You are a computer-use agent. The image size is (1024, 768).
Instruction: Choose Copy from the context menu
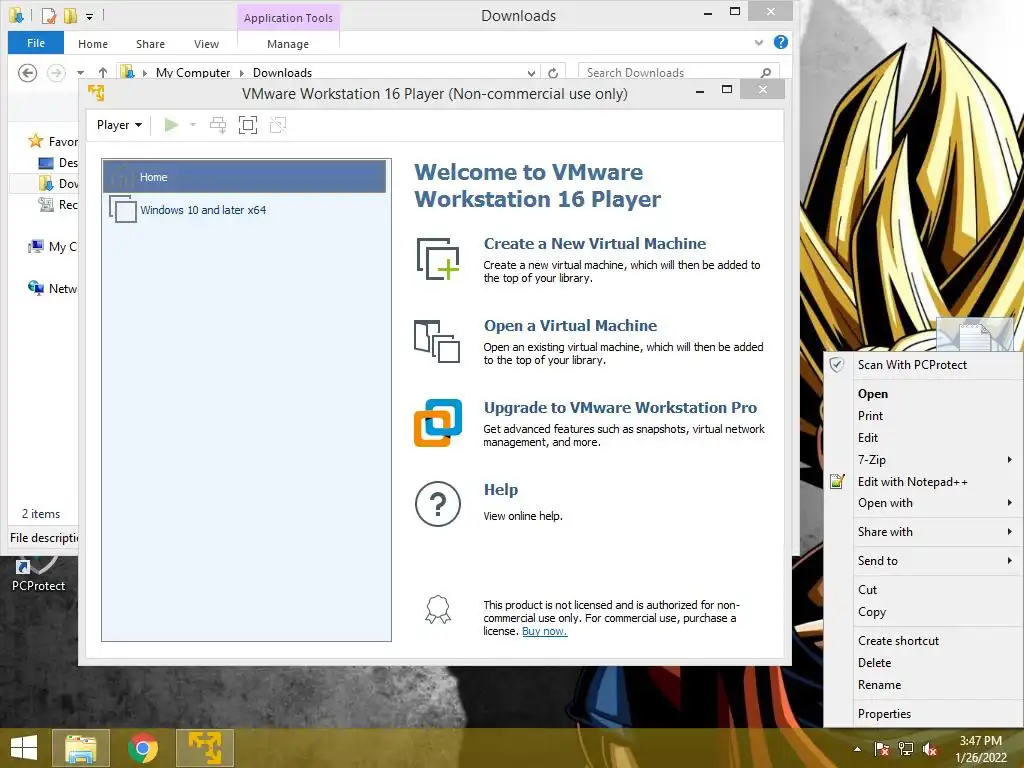[923, 612]
